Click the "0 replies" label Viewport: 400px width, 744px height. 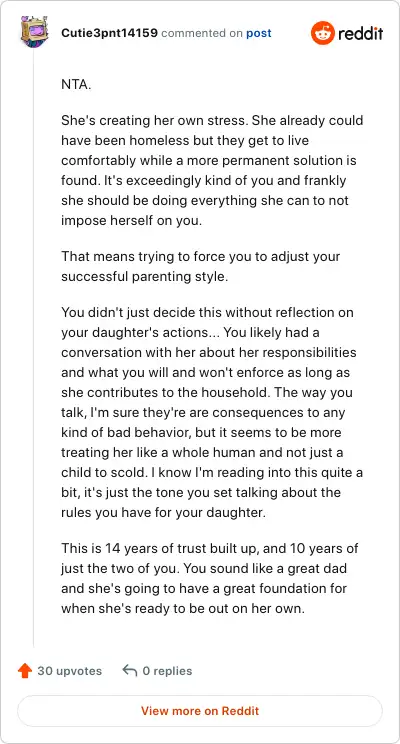pos(167,671)
